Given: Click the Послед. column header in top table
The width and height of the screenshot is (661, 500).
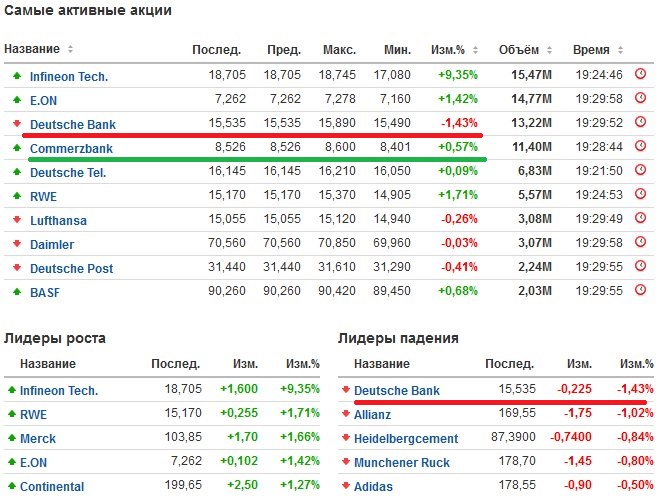Looking at the screenshot, I should pyautogui.click(x=217, y=50).
